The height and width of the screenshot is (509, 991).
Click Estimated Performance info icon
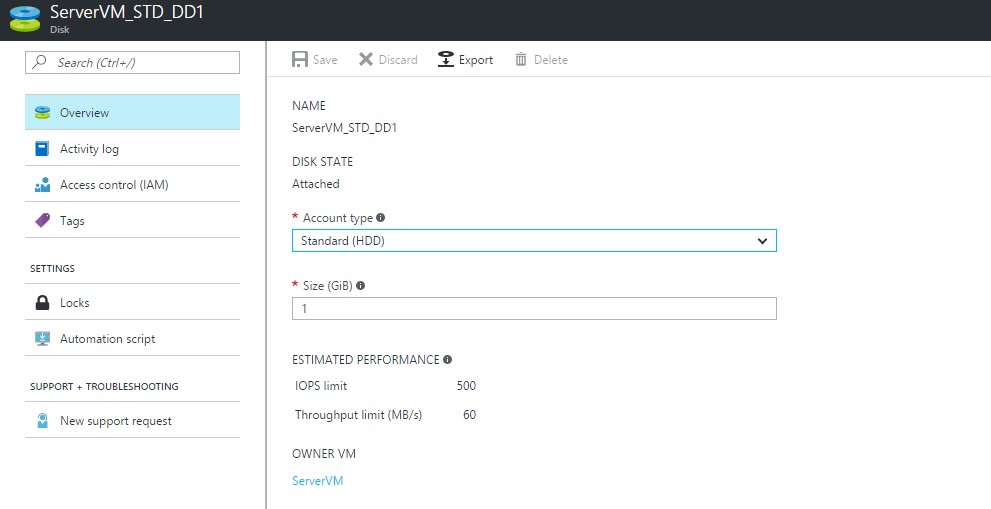[x=448, y=360]
